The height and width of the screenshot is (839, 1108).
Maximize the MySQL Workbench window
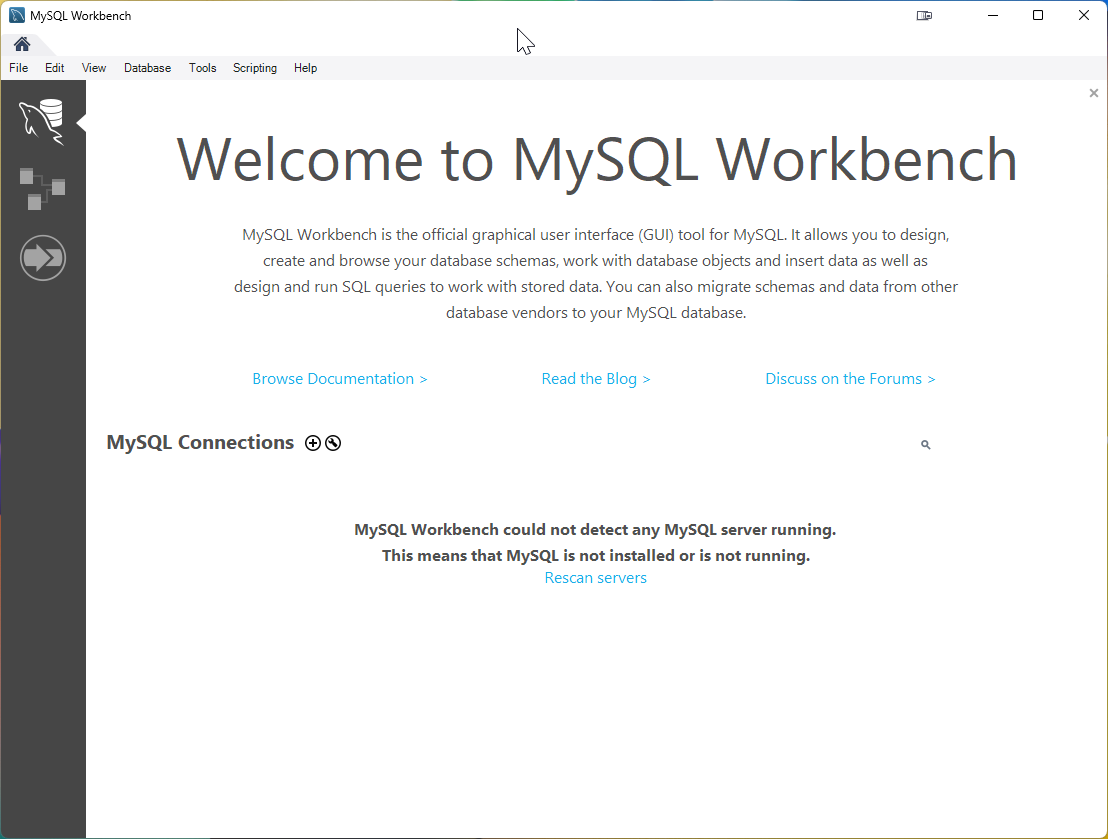pyautogui.click(x=1038, y=16)
